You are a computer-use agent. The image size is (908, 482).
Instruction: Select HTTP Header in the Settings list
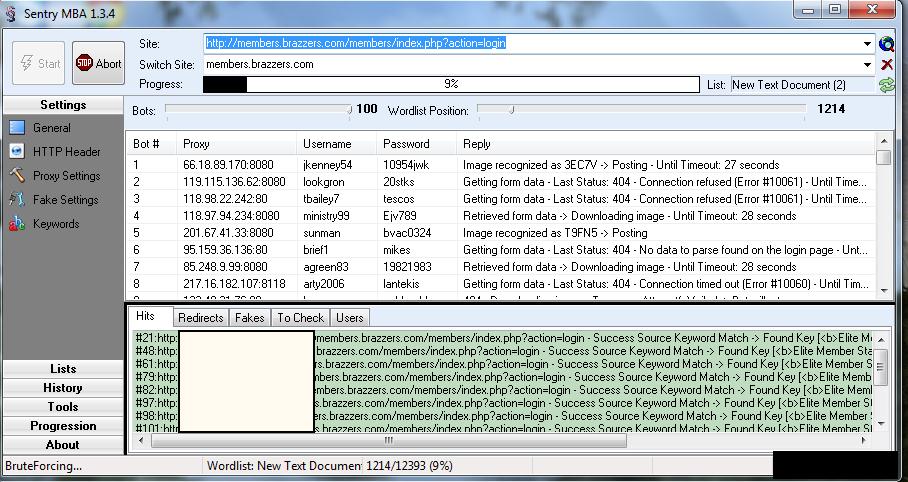(67, 152)
